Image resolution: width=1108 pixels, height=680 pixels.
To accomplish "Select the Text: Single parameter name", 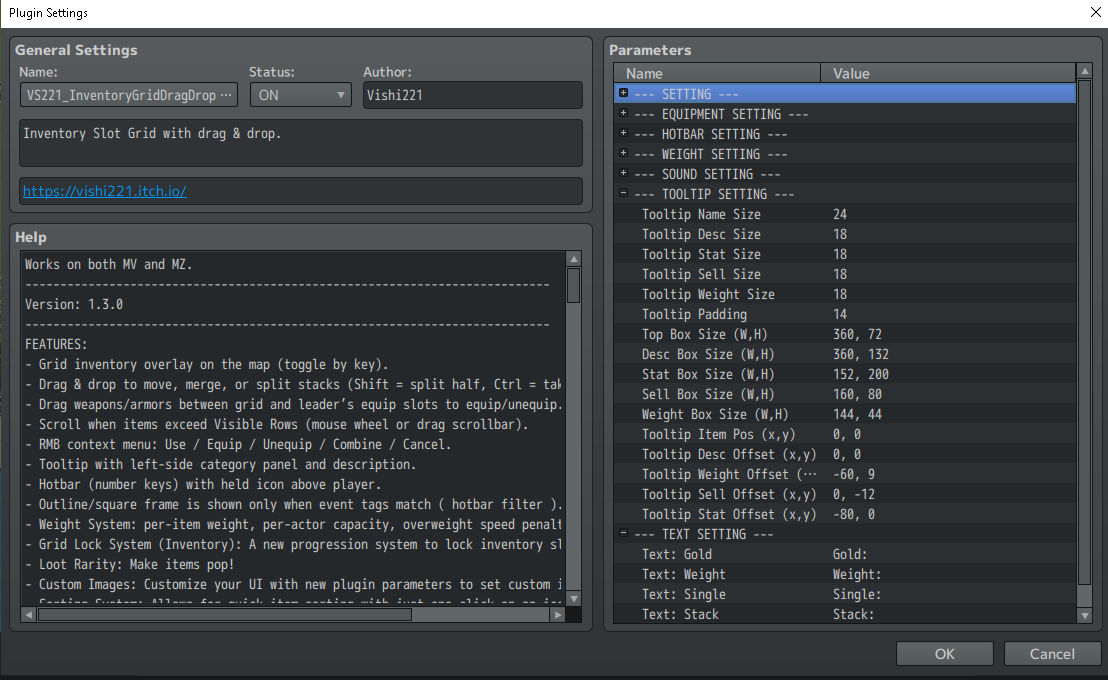I will pos(683,594).
